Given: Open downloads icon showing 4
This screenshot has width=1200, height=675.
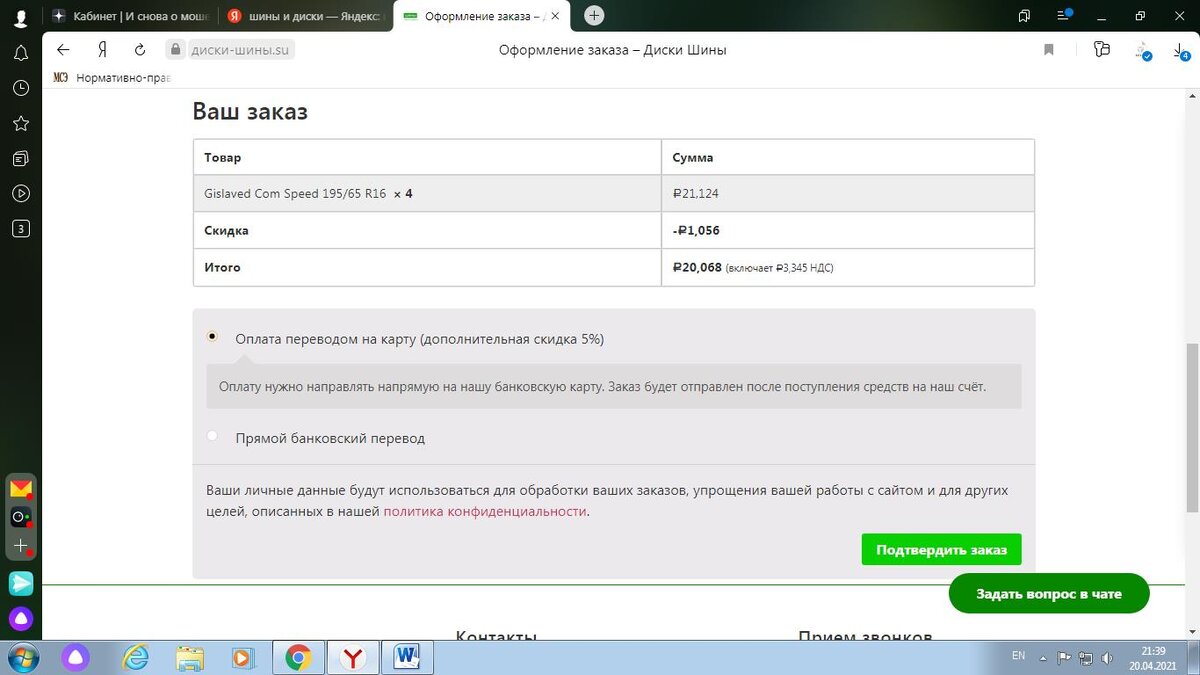Looking at the screenshot, I should pos(1181,50).
